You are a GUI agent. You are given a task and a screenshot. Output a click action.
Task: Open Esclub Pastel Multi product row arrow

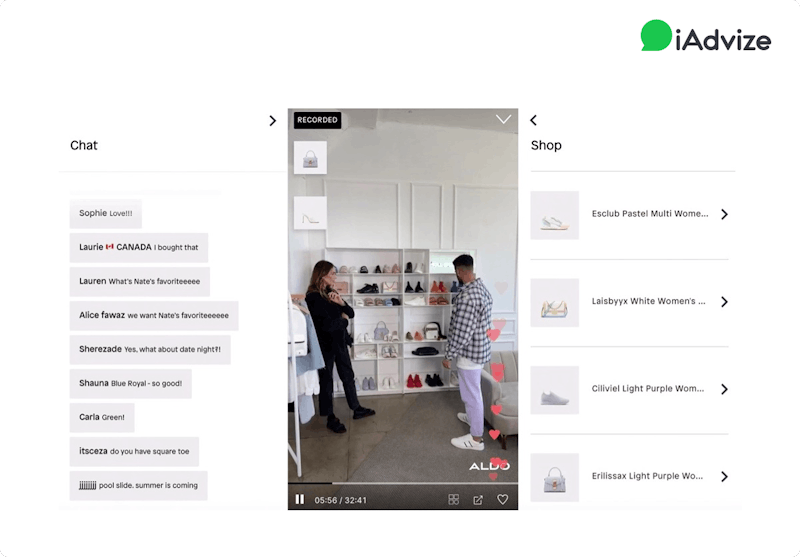click(724, 214)
